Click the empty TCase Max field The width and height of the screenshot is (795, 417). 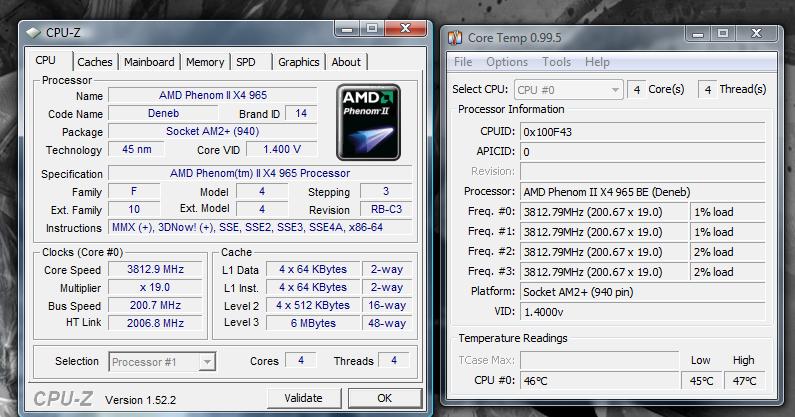[x=599, y=360]
